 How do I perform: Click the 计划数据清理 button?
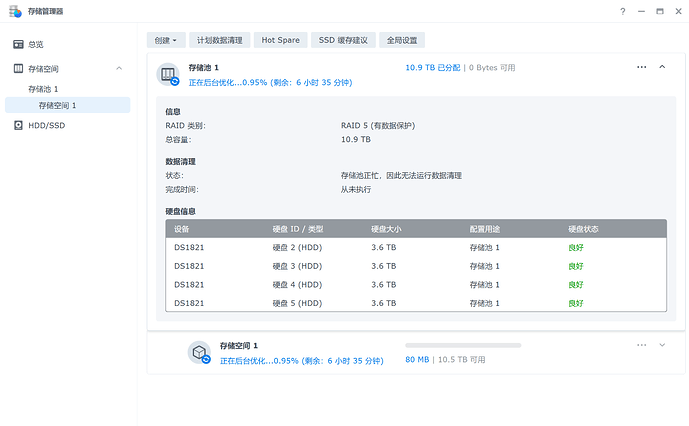pos(219,40)
